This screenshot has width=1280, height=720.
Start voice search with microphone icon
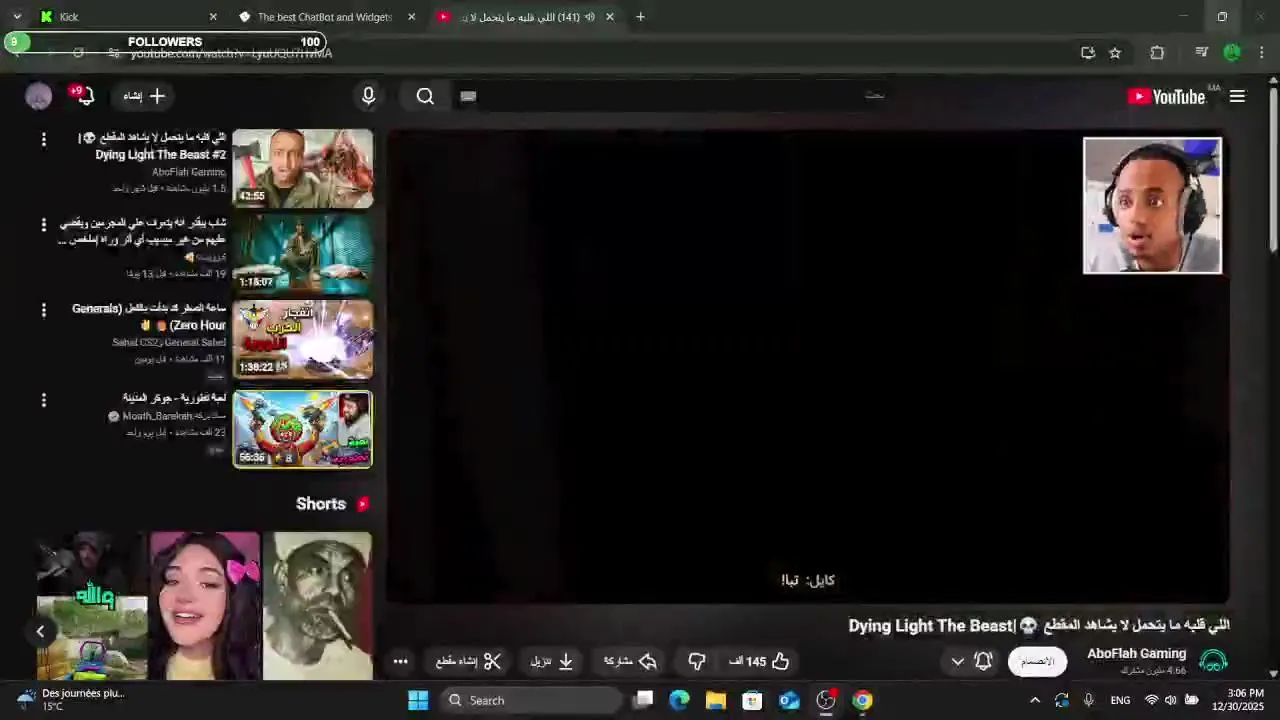click(368, 96)
